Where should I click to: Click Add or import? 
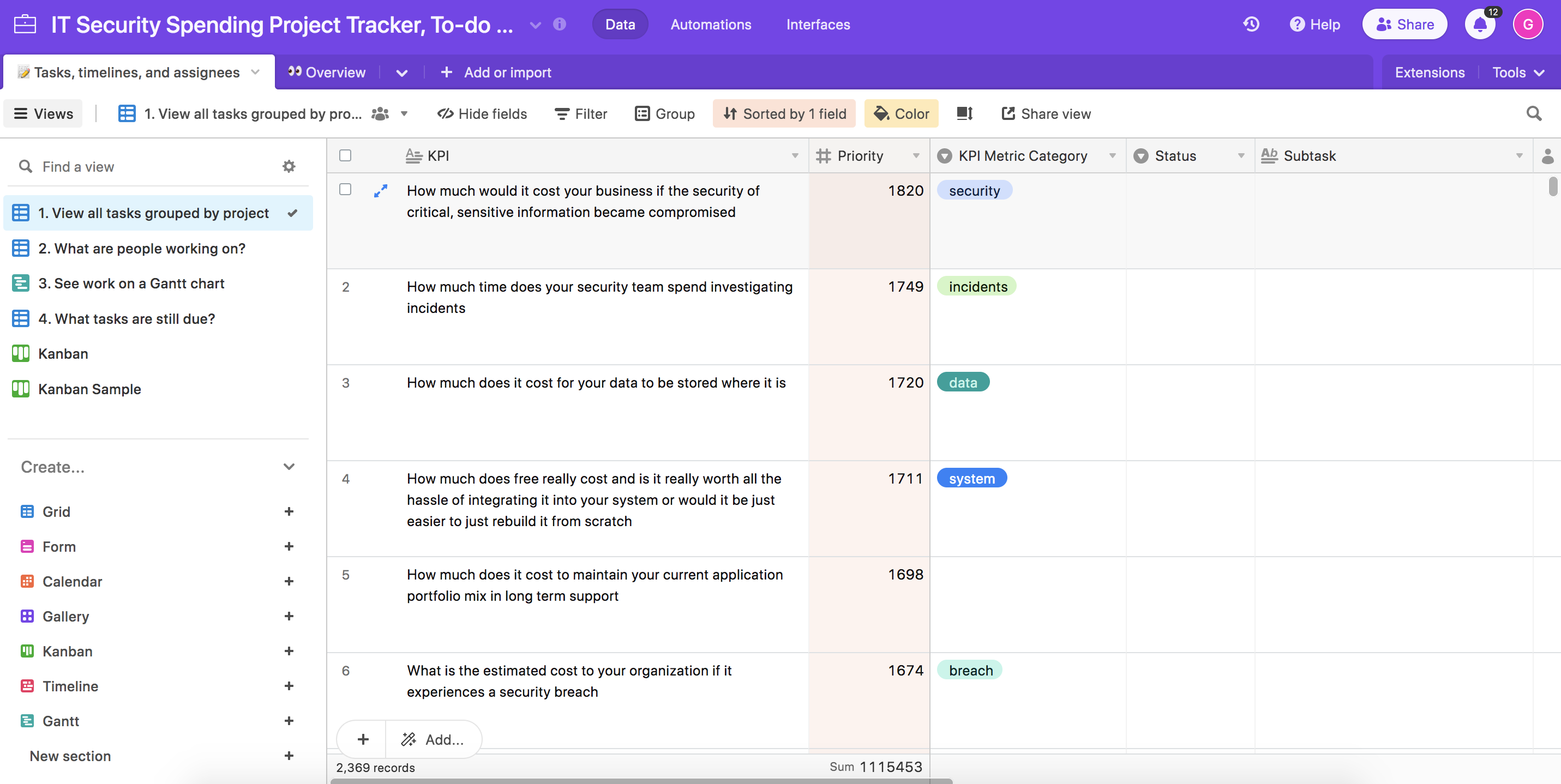tap(495, 72)
